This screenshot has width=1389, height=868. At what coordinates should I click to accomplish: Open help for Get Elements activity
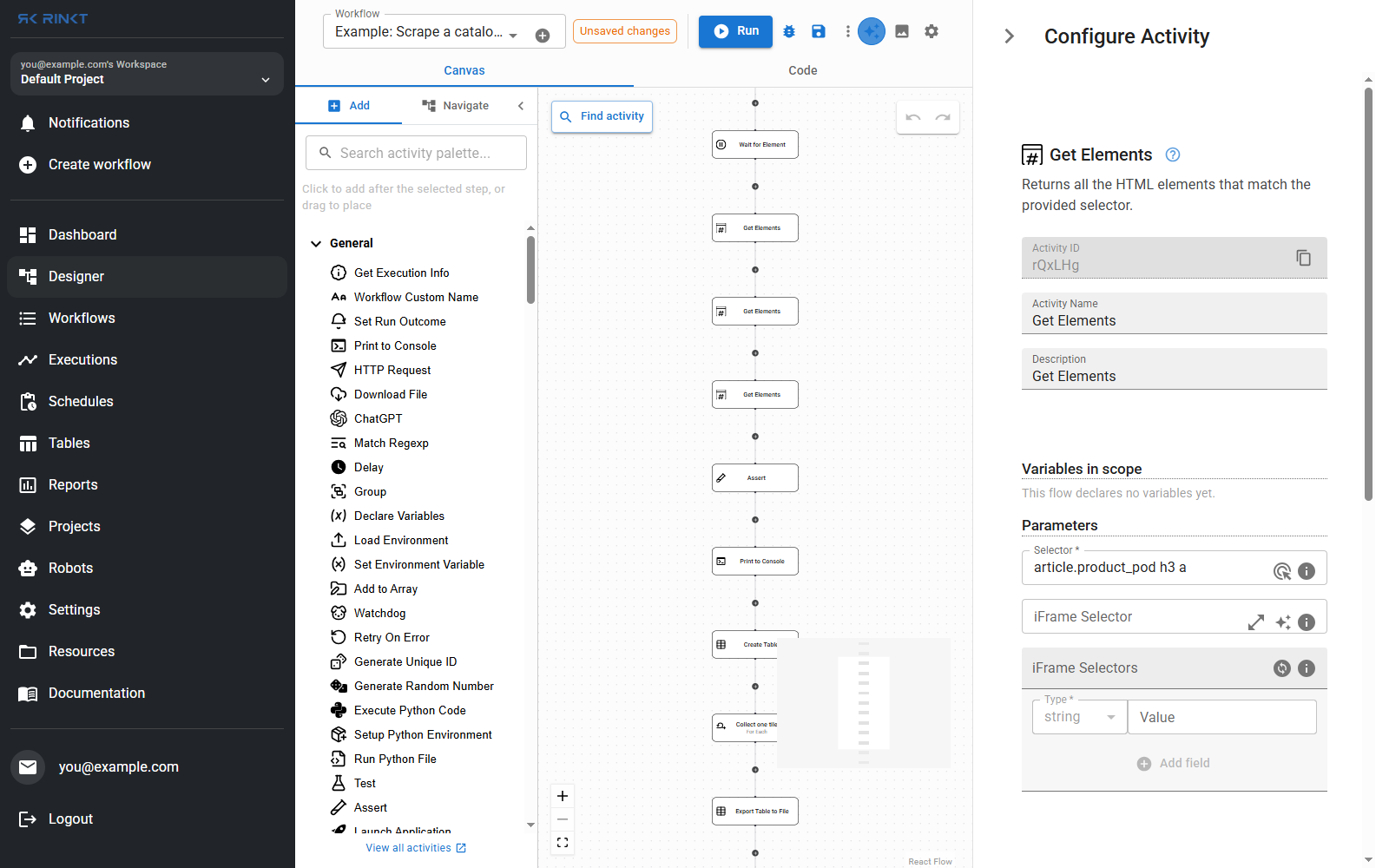click(1173, 155)
